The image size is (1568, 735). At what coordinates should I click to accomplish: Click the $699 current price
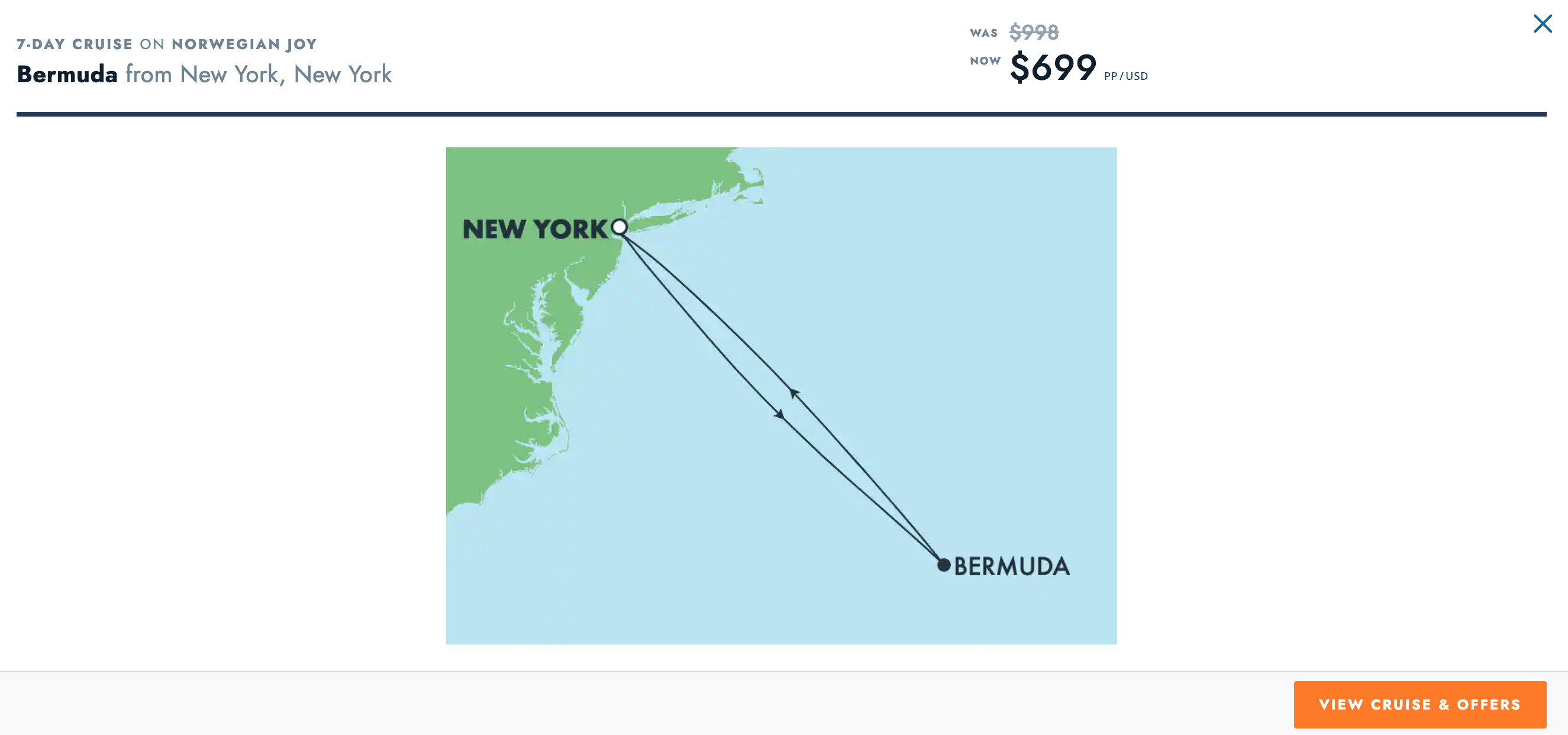click(1053, 67)
